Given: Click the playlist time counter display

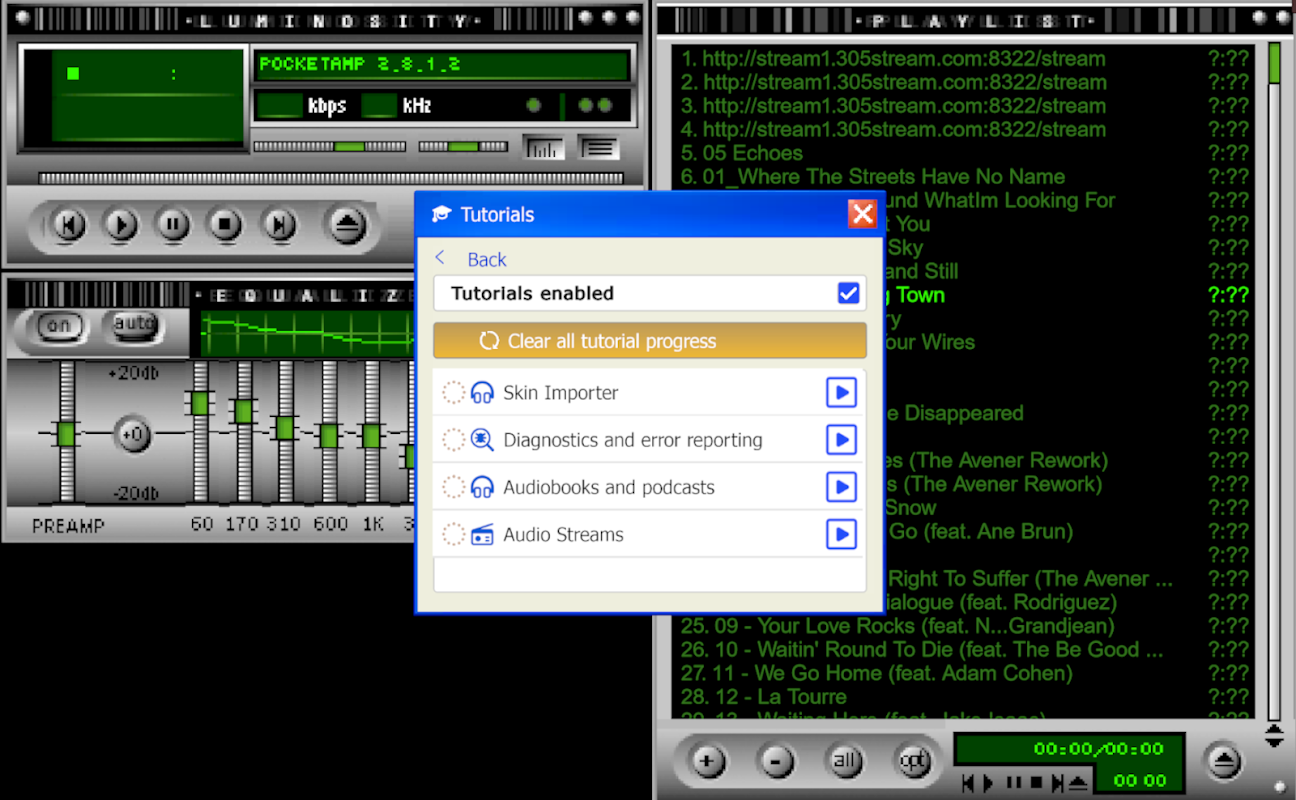Looking at the screenshot, I should [x=1098, y=749].
